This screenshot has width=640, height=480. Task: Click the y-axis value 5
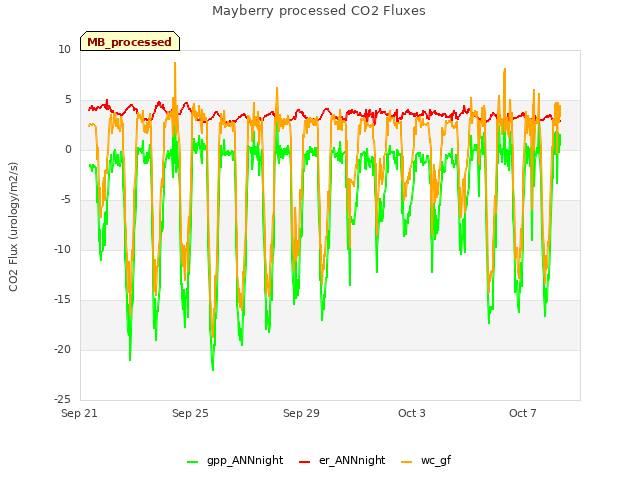[68, 100]
